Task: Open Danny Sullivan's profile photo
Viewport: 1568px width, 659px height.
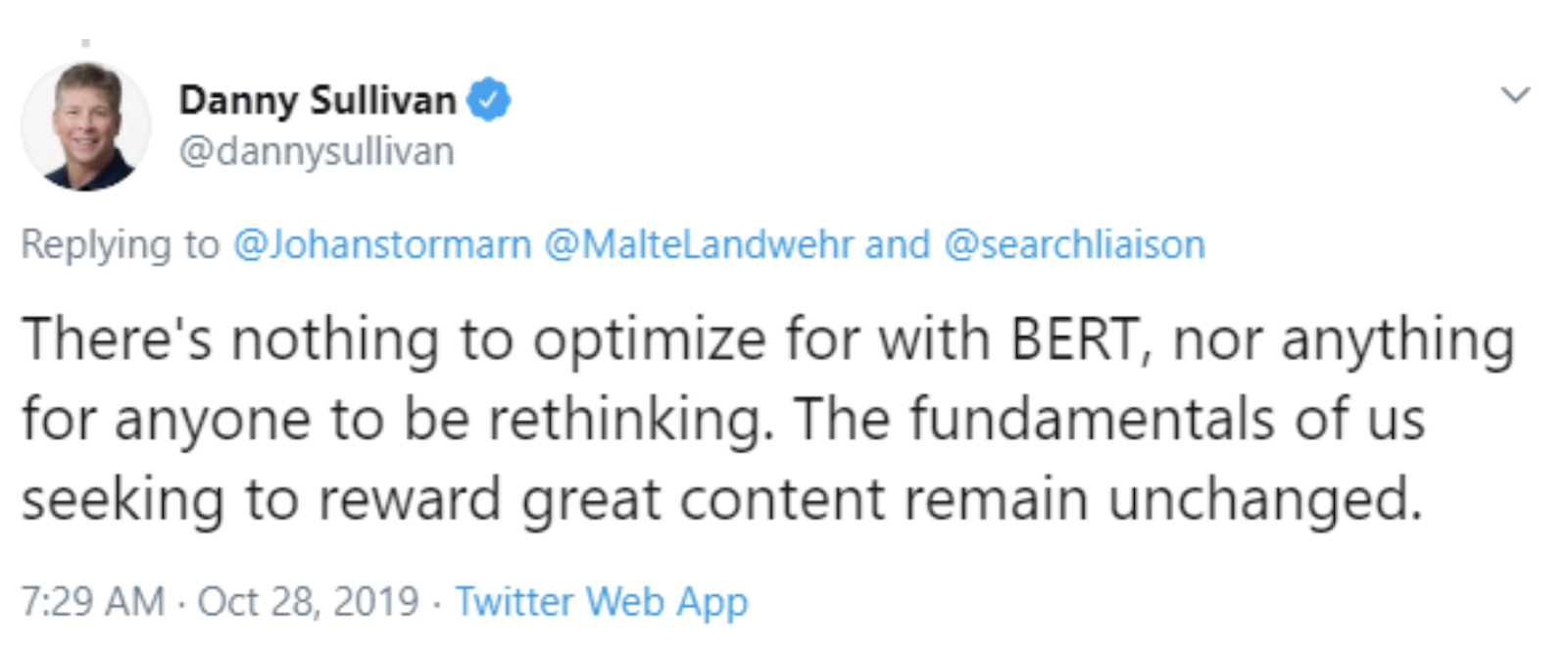Action: pyautogui.click(x=85, y=127)
